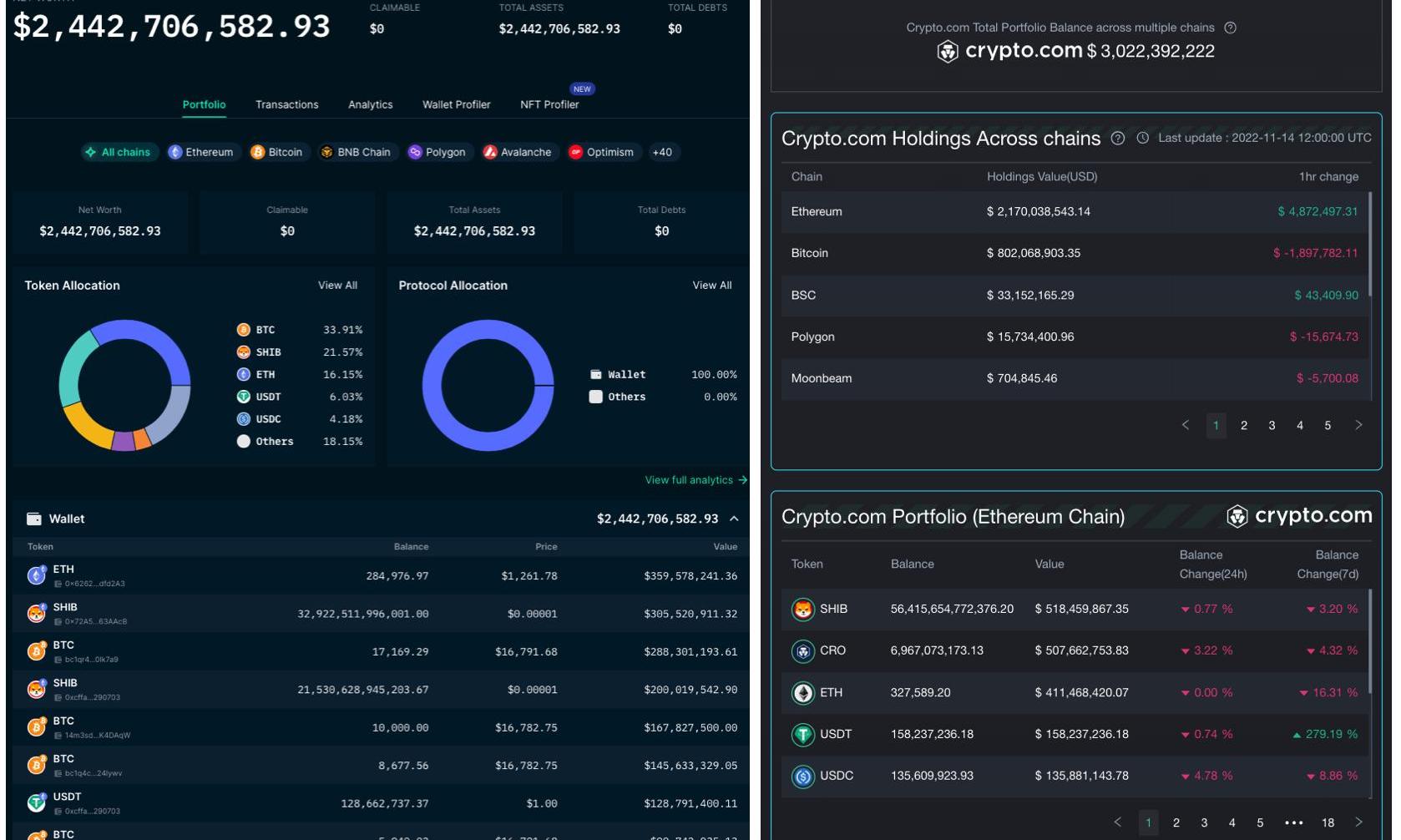
Task: Click the SHIB token icon in Ethereum Chain portfolio
Action: 802,610
